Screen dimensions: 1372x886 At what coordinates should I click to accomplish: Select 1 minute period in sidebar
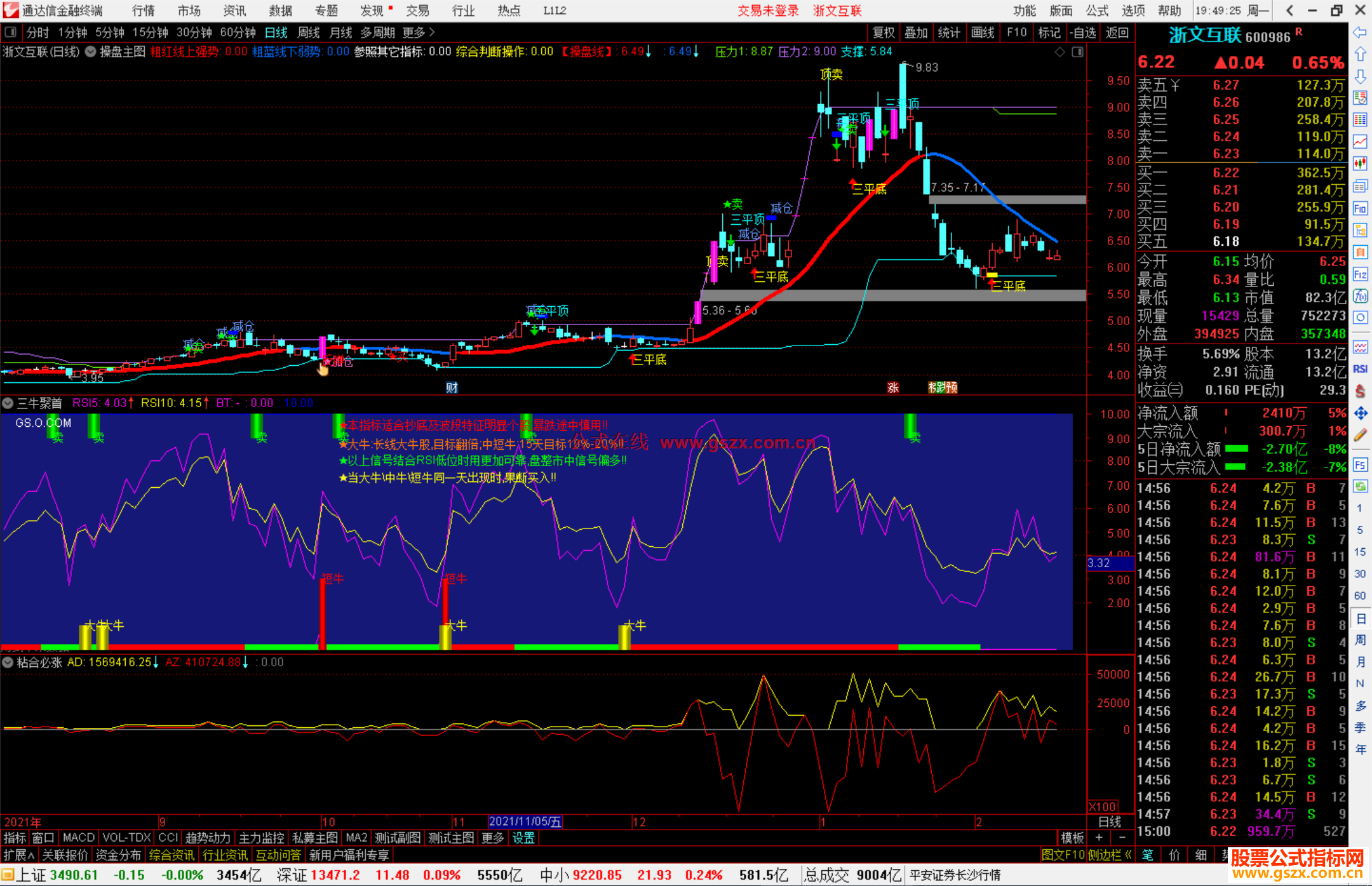[x=1360, y=508]
